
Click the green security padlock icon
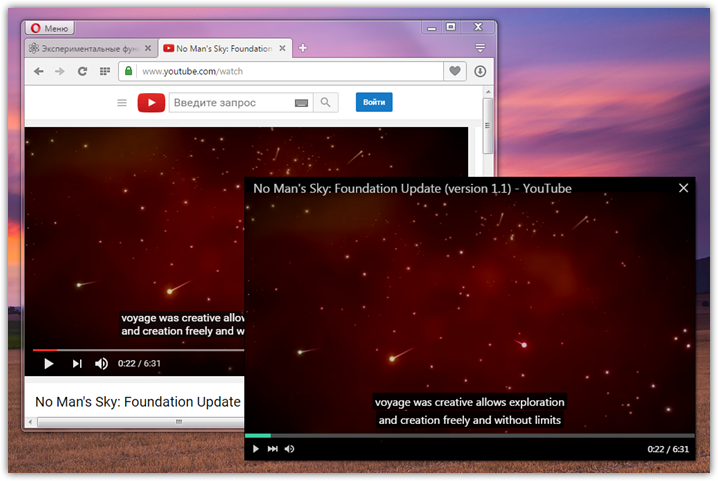pos(129,71)
